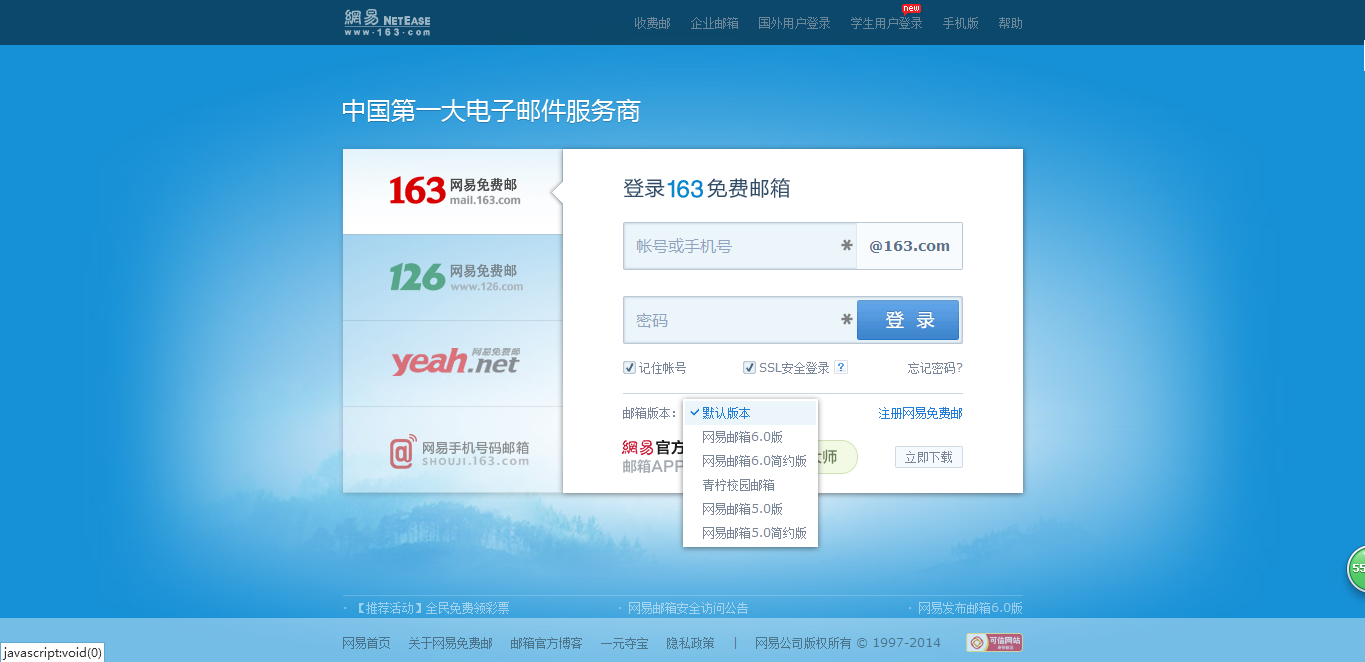Select the 126 网易免费邮 tab
This screenshot has height=662, width=1365.
coord(453,277)
